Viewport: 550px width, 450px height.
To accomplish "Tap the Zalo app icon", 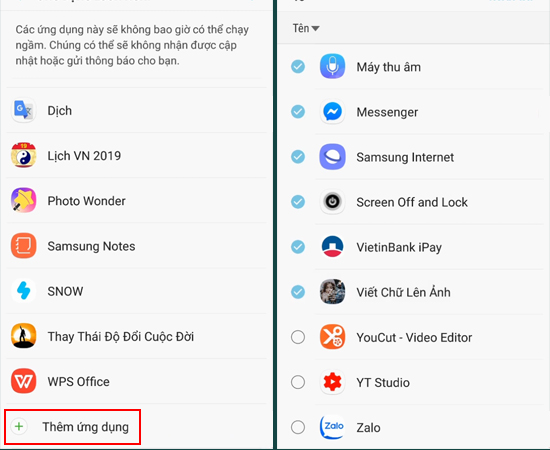I will pos(333,427).
